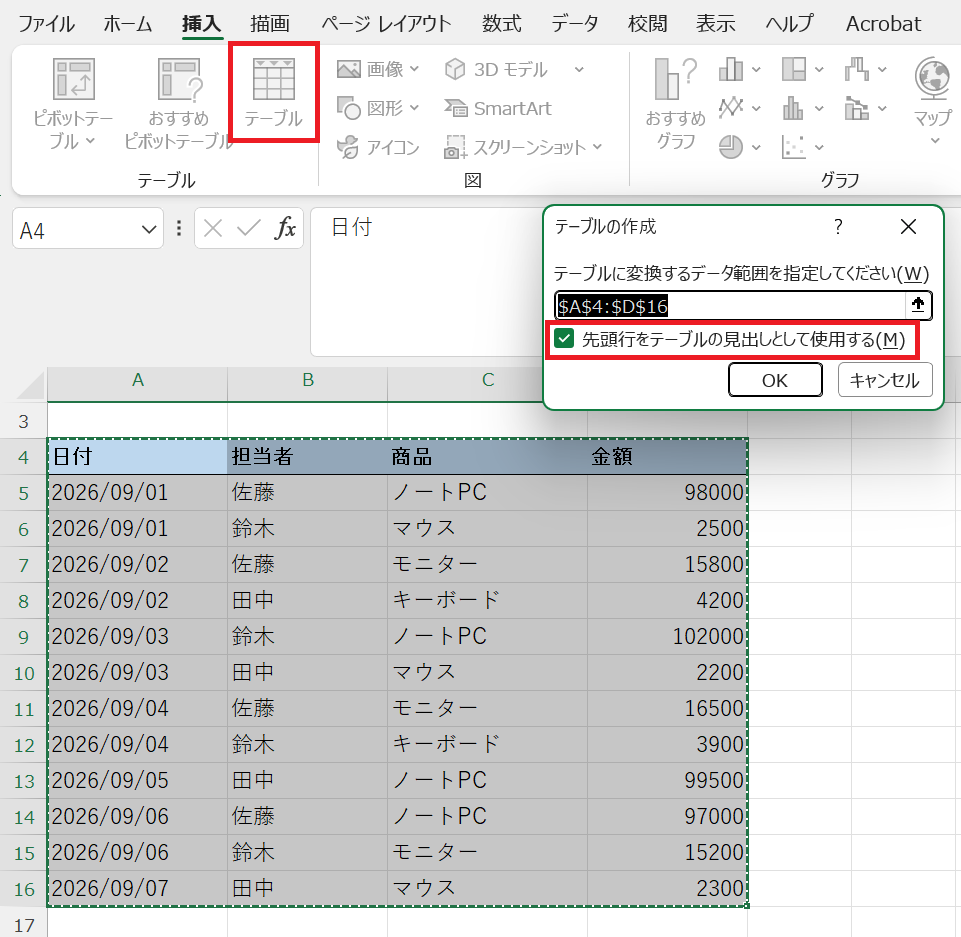The image size is (961, 937).
Task: Expand the scatter chart dropdown arrow
Action: (x=819, y=148)
